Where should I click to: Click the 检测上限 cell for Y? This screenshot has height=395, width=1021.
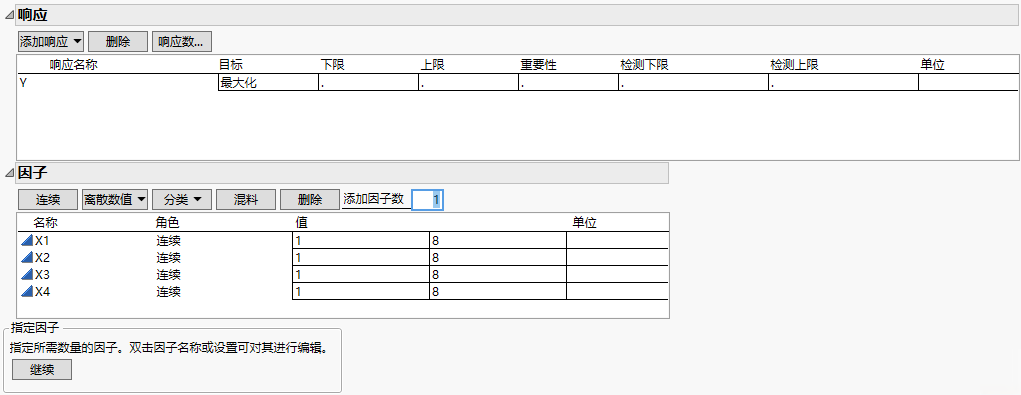[x=844, y=83]
